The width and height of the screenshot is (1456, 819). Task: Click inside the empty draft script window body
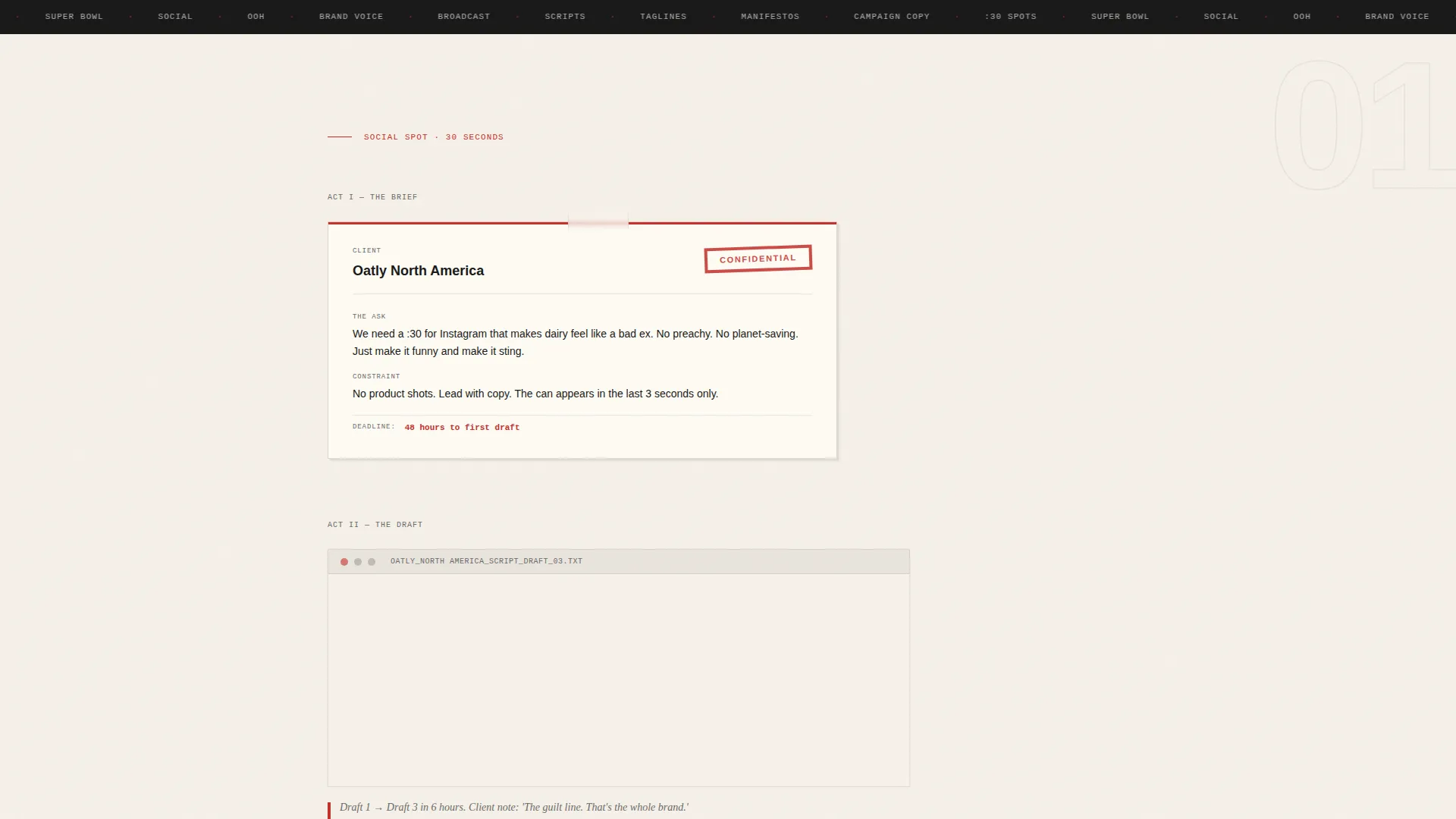pyautogui.click(x=619, y=680)
